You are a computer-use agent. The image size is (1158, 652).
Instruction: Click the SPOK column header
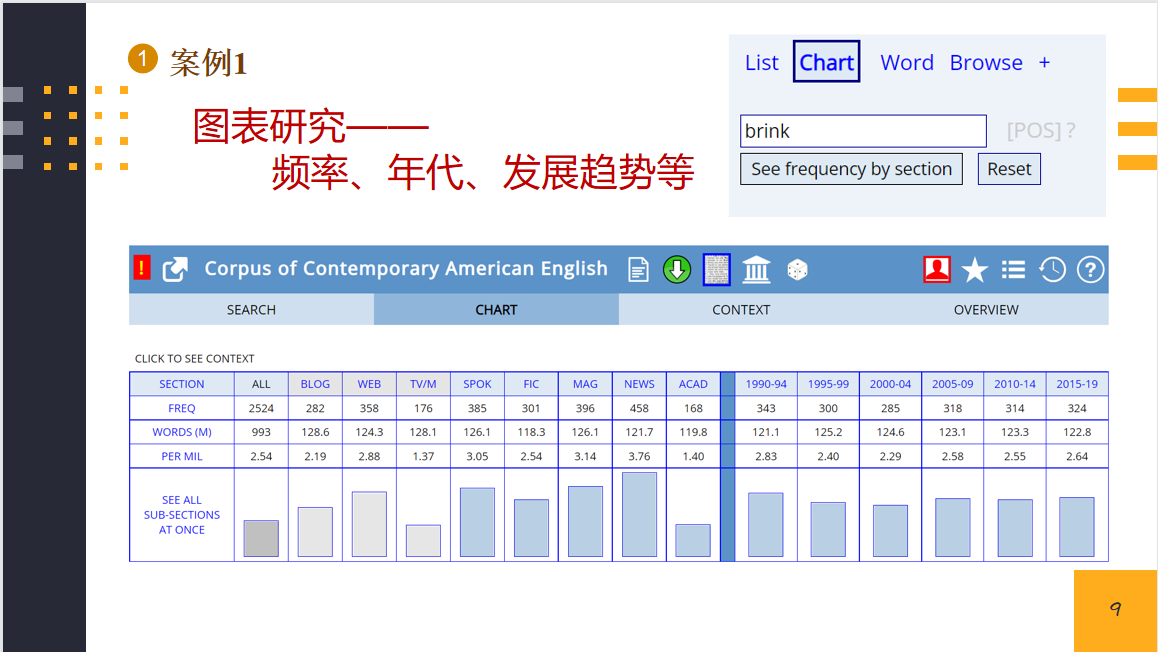(477, 384)
